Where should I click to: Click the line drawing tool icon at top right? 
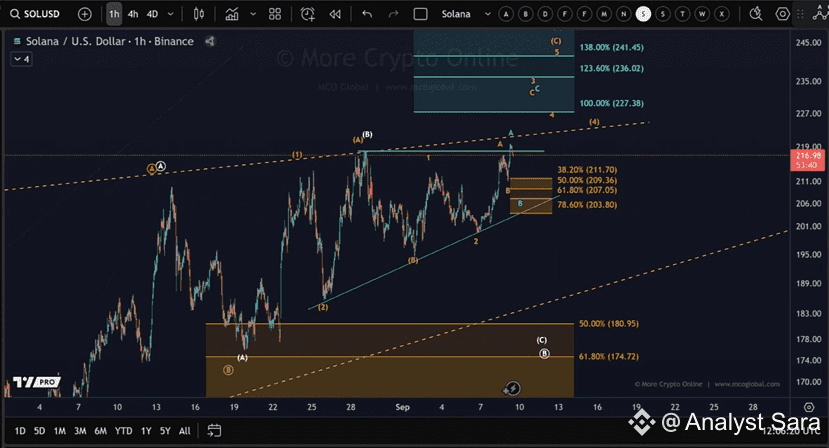(819, 14)
